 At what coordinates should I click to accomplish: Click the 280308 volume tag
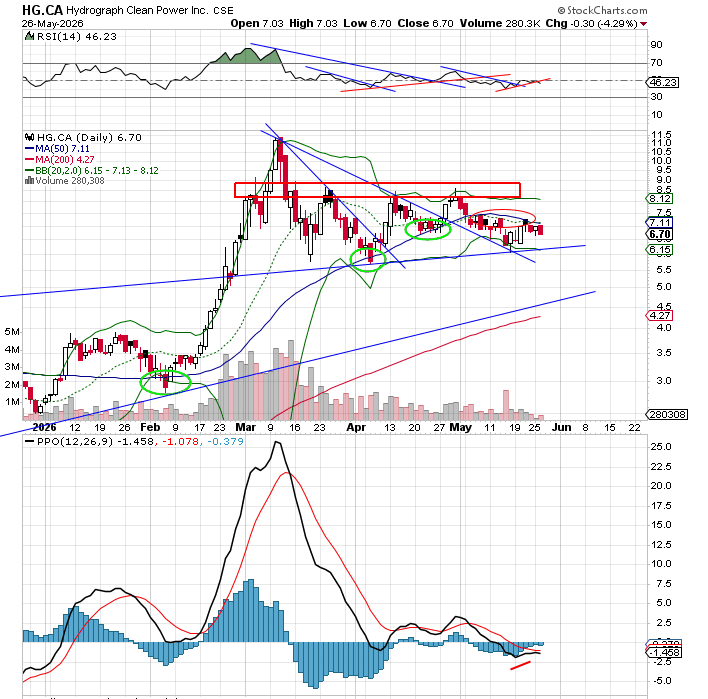(667, 415)
